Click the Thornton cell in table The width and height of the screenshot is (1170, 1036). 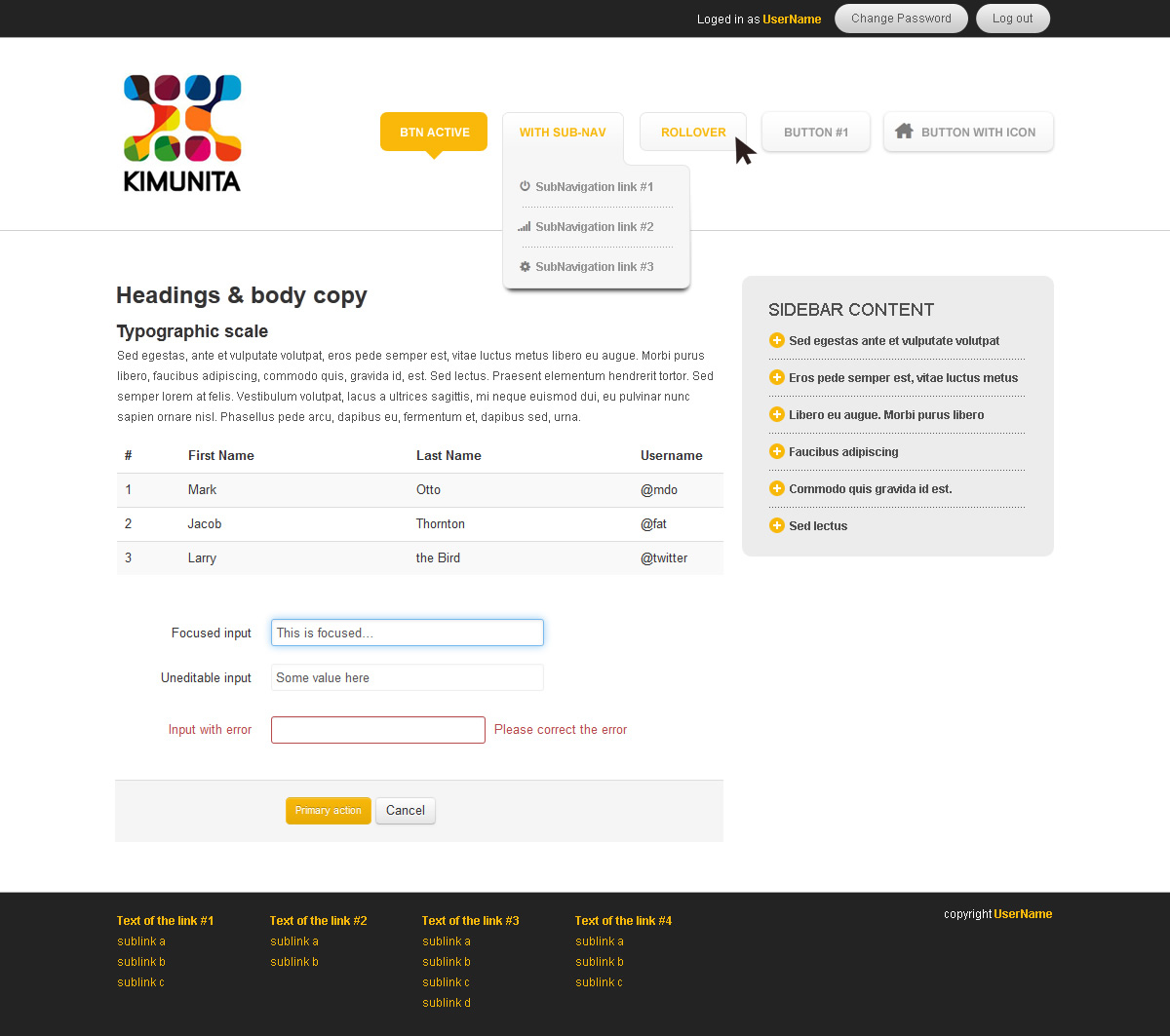point(441,523)
